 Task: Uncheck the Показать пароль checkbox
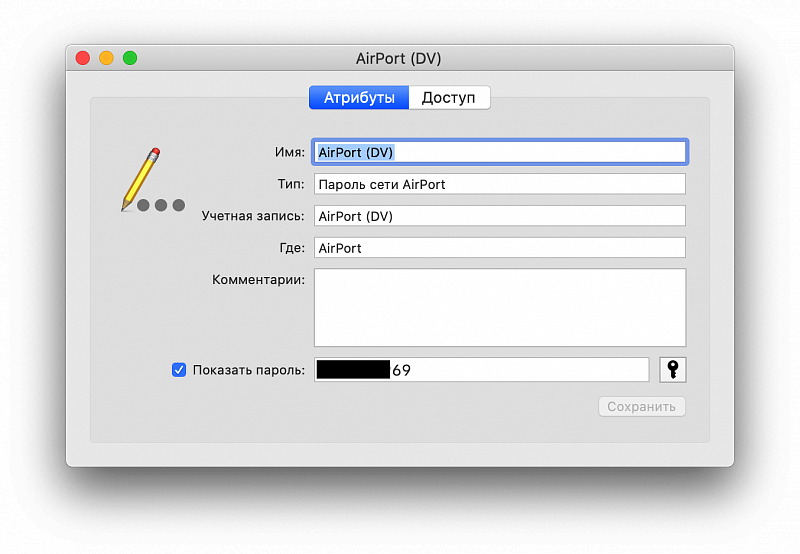pyautogui.click(x=179, y=370)
